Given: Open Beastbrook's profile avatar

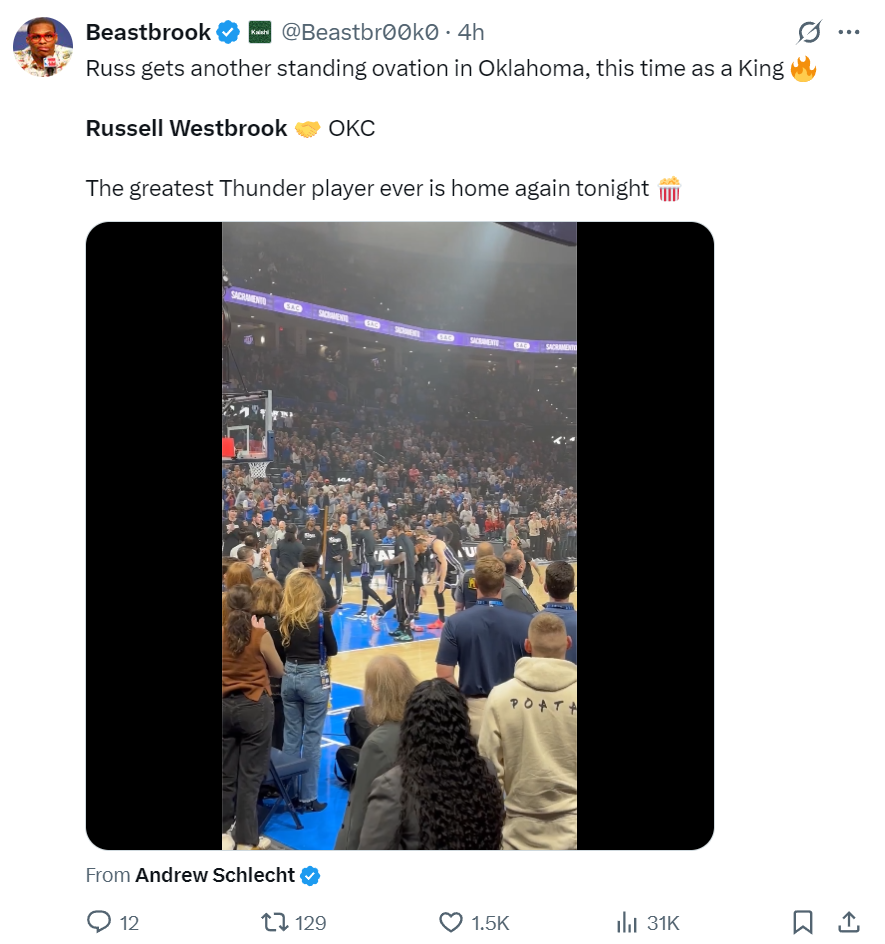Looking at the screenshot, I should (x=43, y=46).
